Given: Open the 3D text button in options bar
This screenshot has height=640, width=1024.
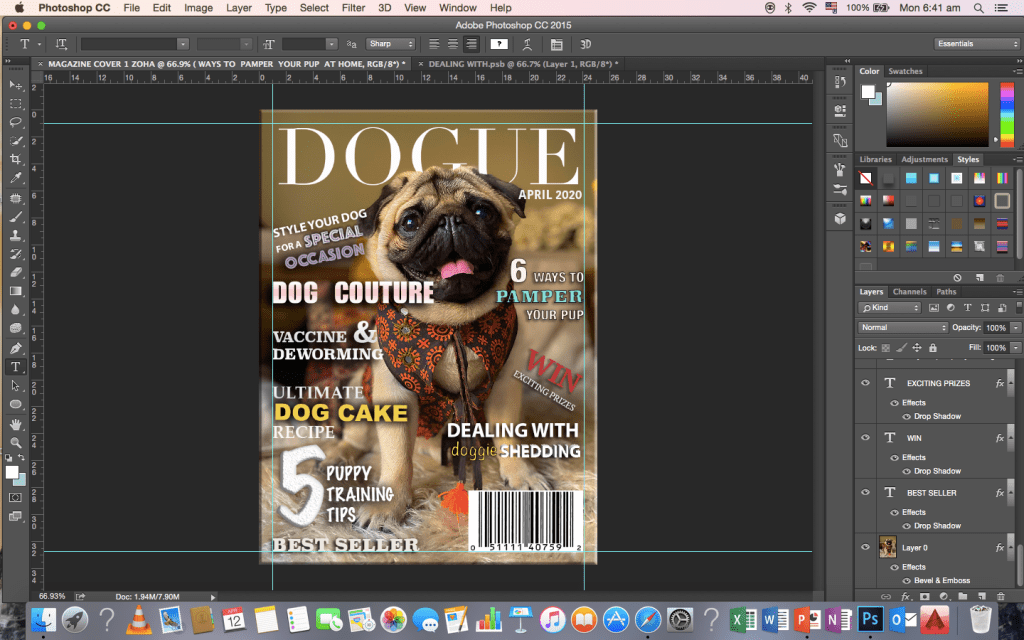Looking at the screenshot, I should 586,44.
